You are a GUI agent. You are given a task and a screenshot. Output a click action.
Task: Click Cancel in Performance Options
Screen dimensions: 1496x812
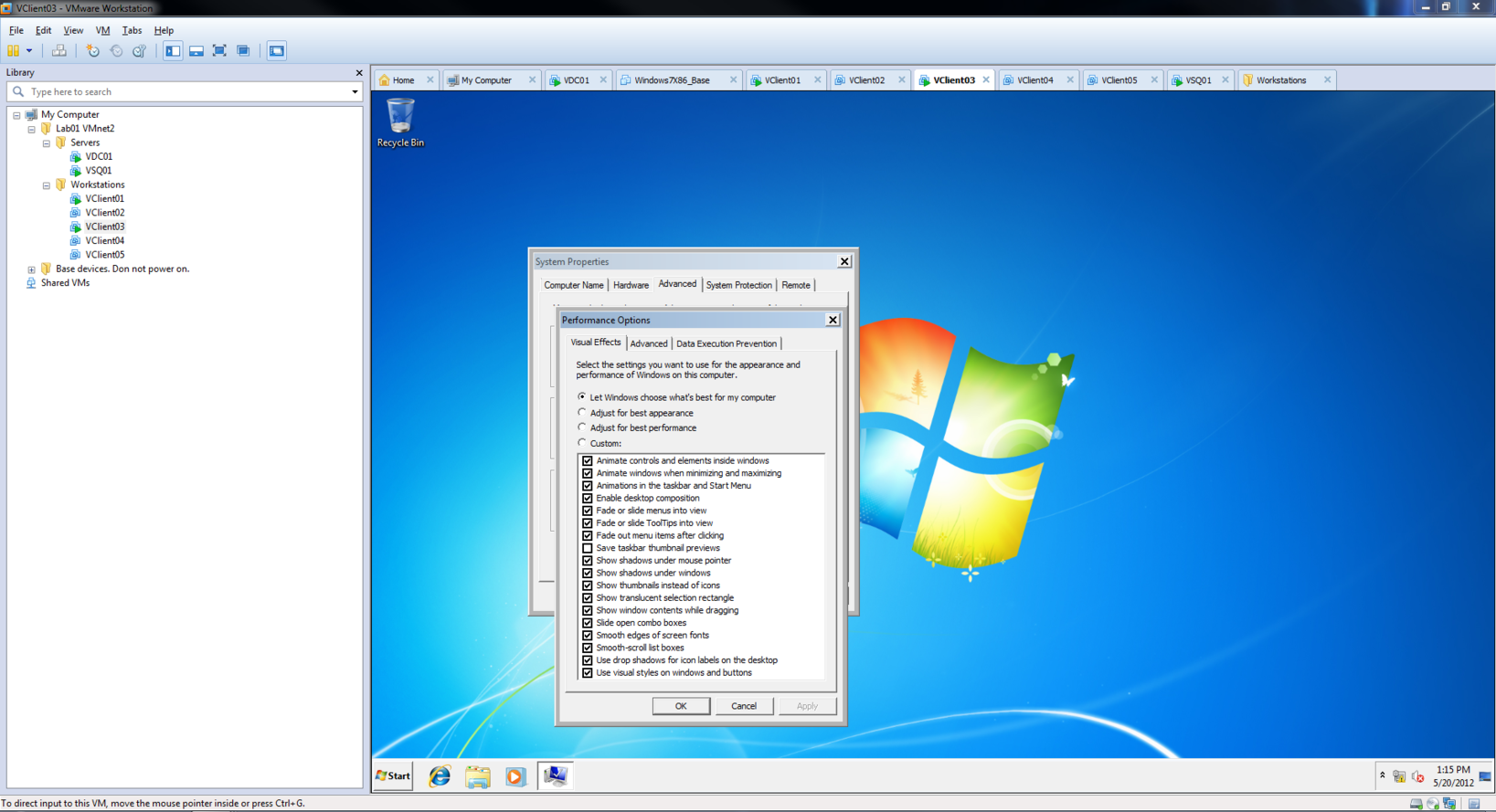[744, 706]
